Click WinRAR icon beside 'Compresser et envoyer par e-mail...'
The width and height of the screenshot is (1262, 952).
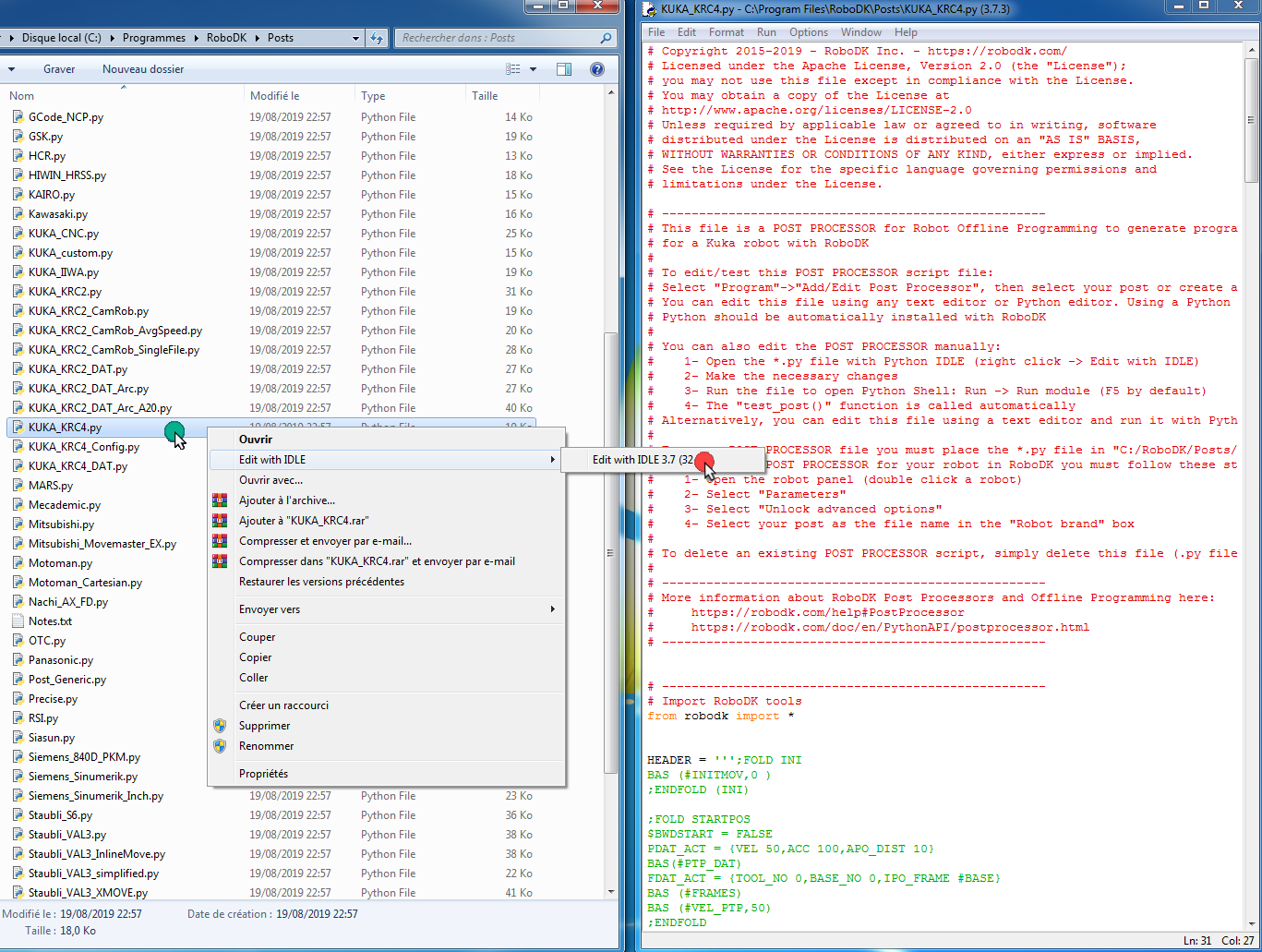coord(220,541)
